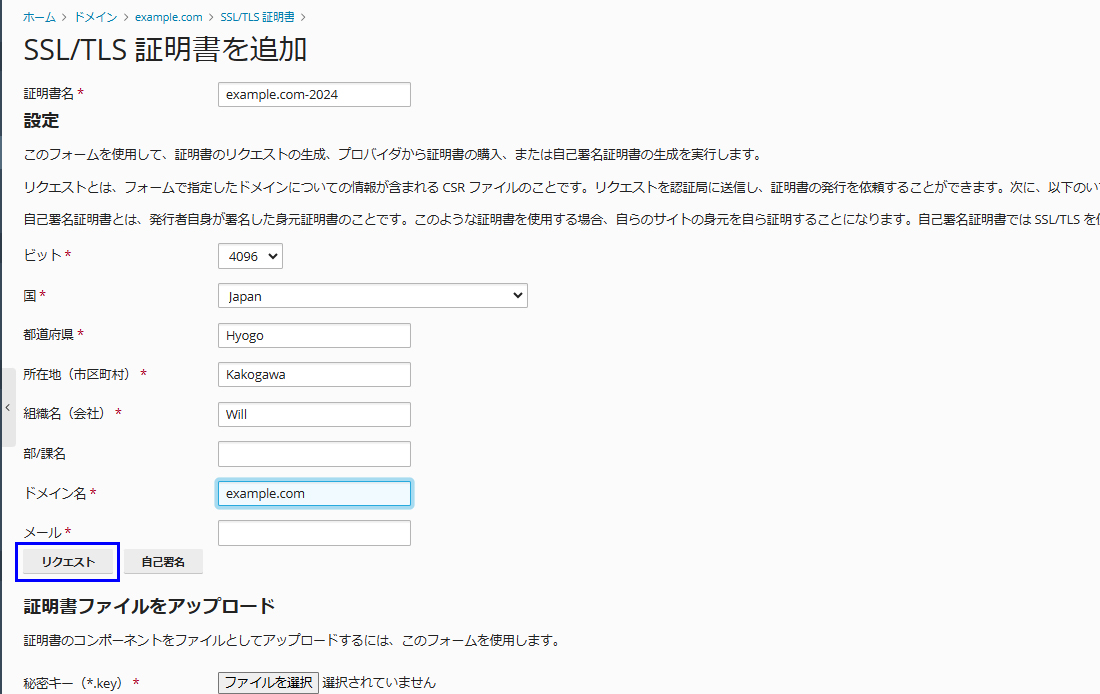Open the ビット key size dropdown
The height and width of the screenshot is (694, 1100).
click(x=250, y=257)
